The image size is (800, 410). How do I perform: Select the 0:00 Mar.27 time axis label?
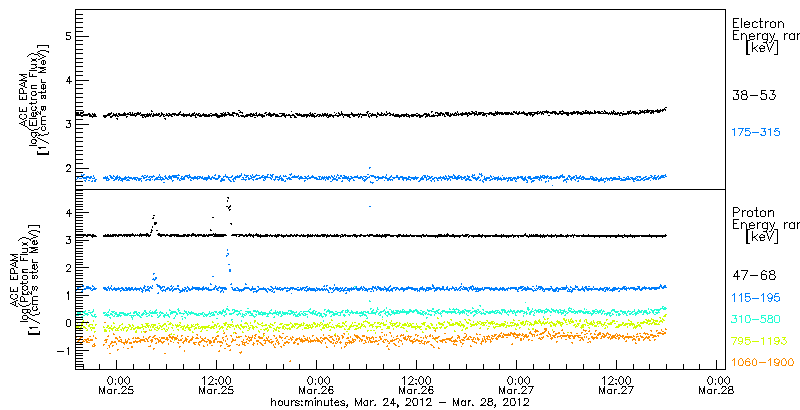pos(517,385)
